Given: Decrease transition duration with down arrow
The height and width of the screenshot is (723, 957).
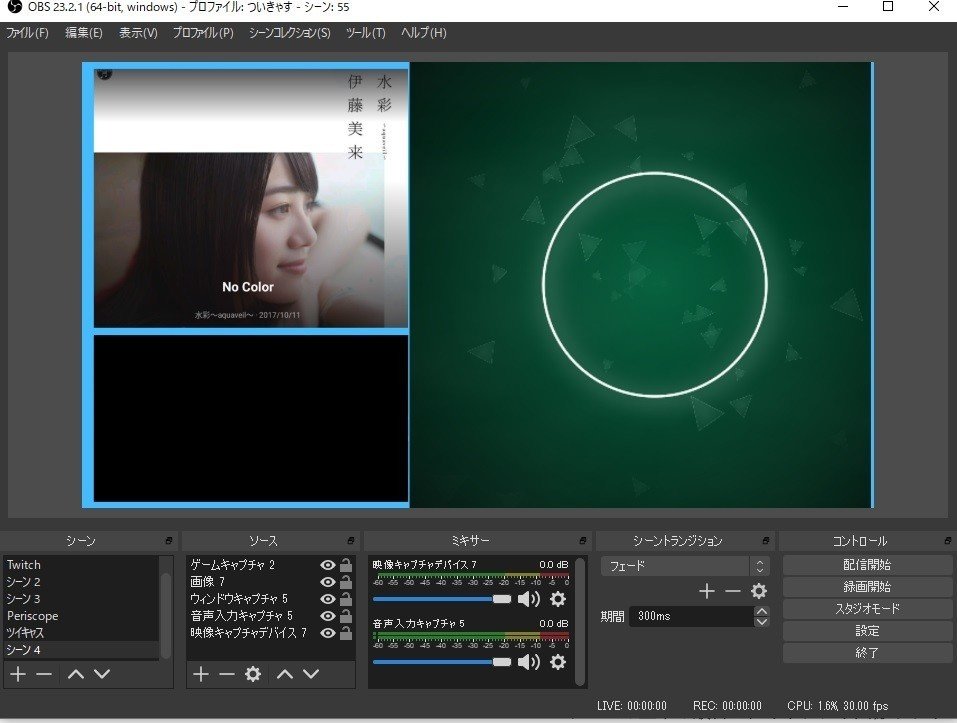Looking at the screenshot, I should pos(761,622).
